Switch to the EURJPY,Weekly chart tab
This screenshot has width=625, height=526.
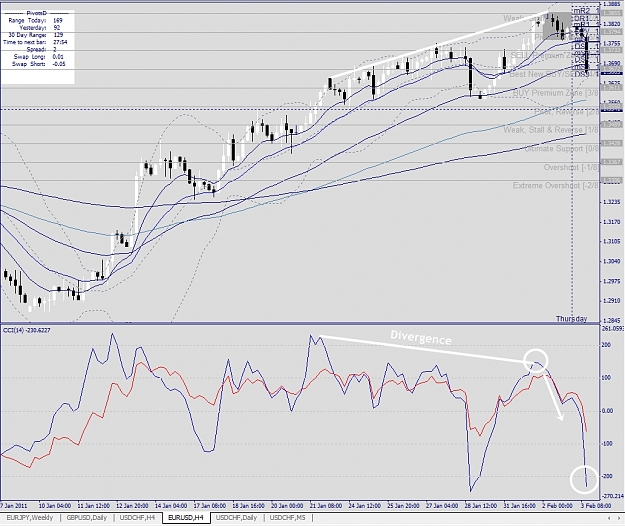pyautogui.click(x=29, y=518)
